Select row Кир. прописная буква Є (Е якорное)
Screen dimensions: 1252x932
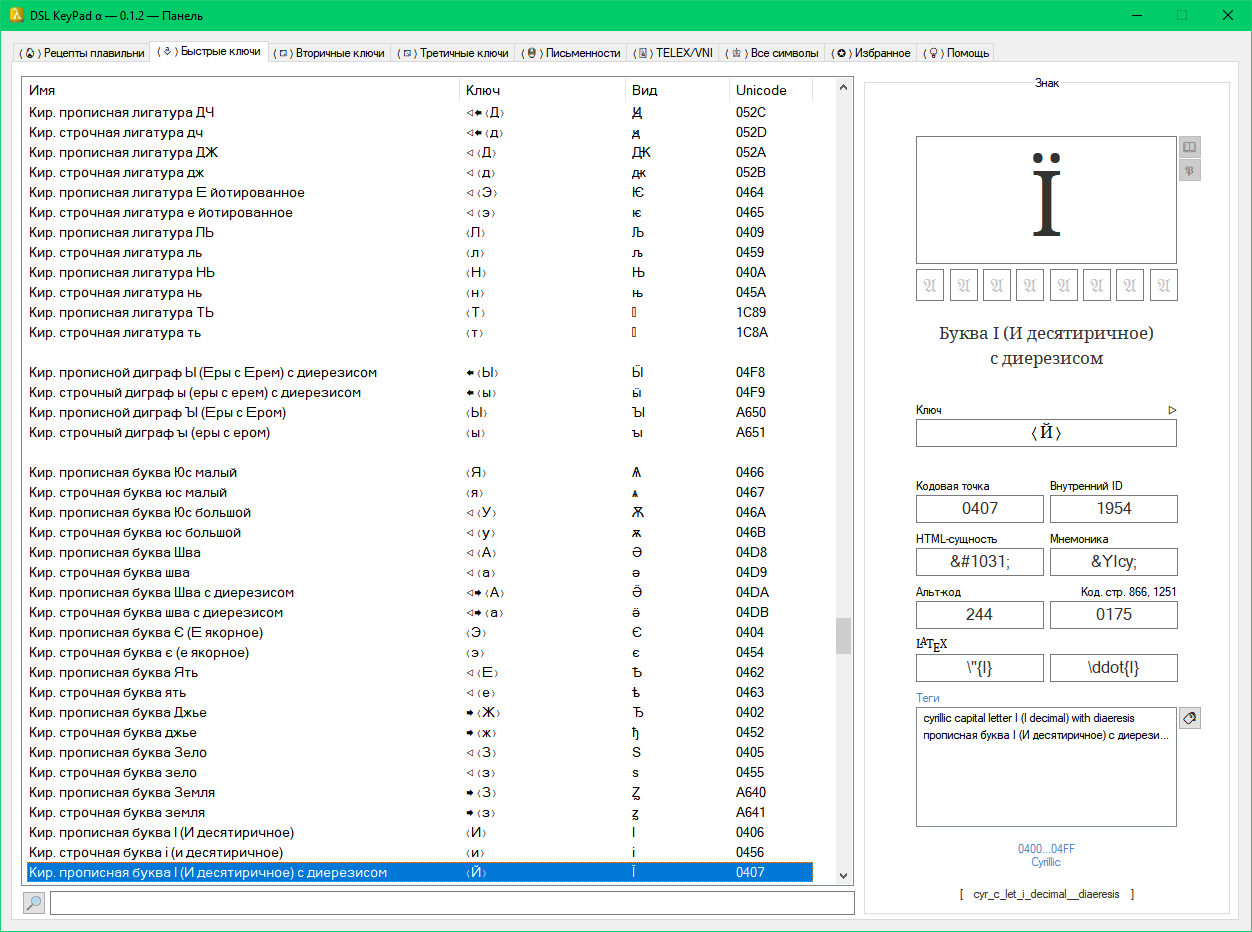coord(419,632)
